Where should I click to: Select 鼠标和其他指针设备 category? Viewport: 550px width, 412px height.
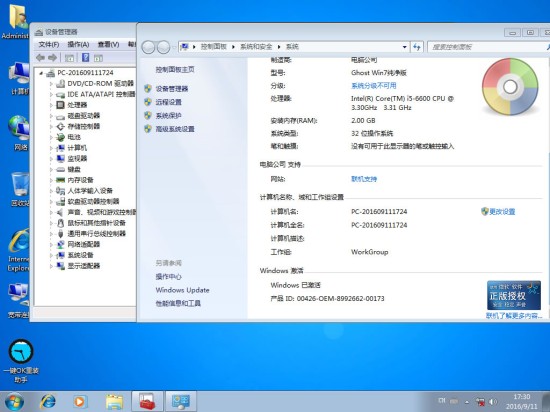pos(96,223)
